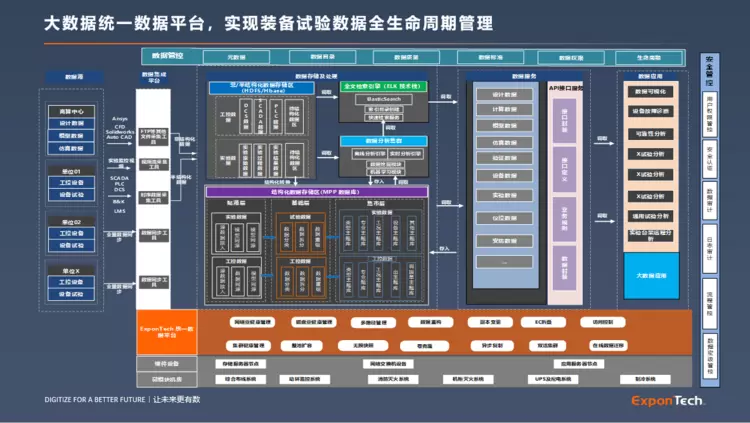
Task: Select the 数据标准 tab in the top bar
Action: click(490, 58)
